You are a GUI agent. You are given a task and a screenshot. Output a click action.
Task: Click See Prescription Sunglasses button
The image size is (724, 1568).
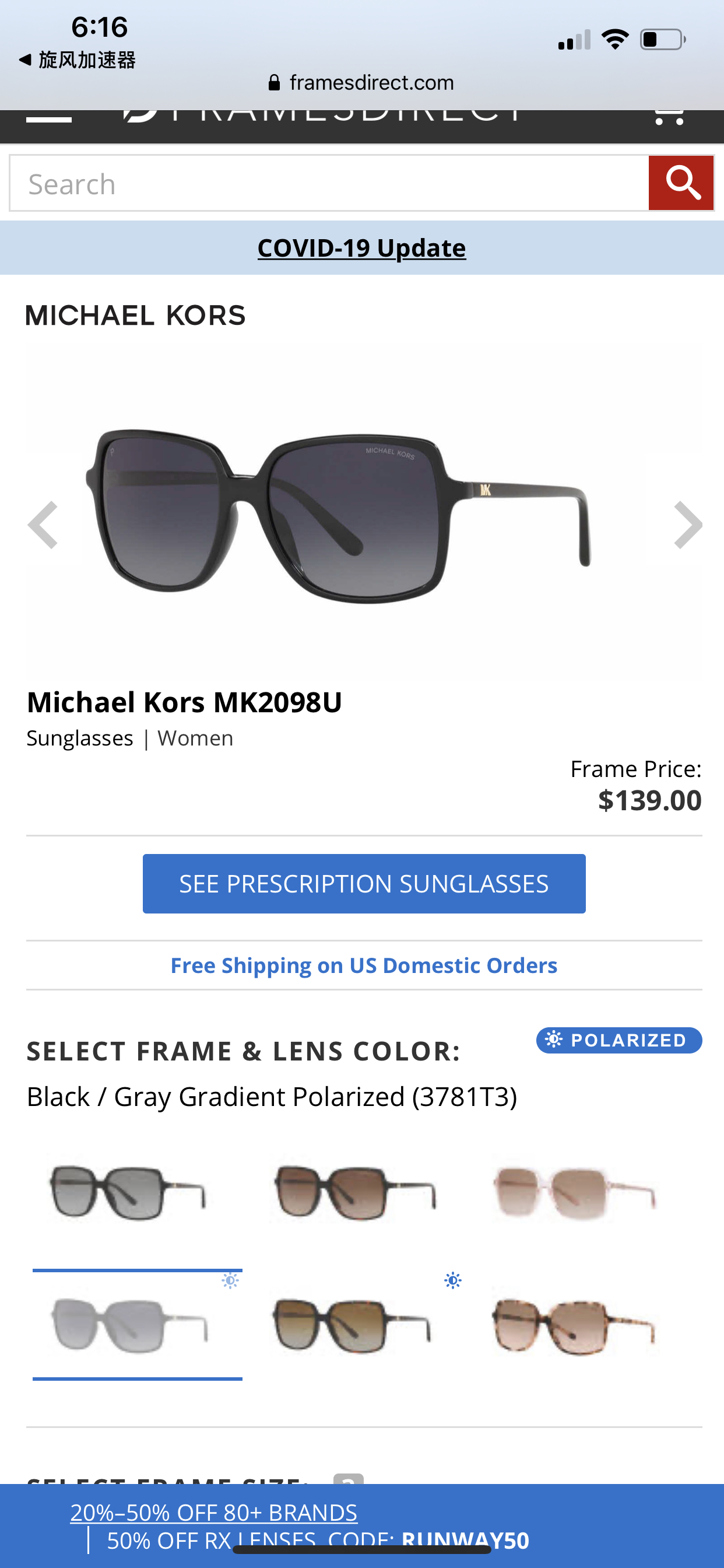364,883
